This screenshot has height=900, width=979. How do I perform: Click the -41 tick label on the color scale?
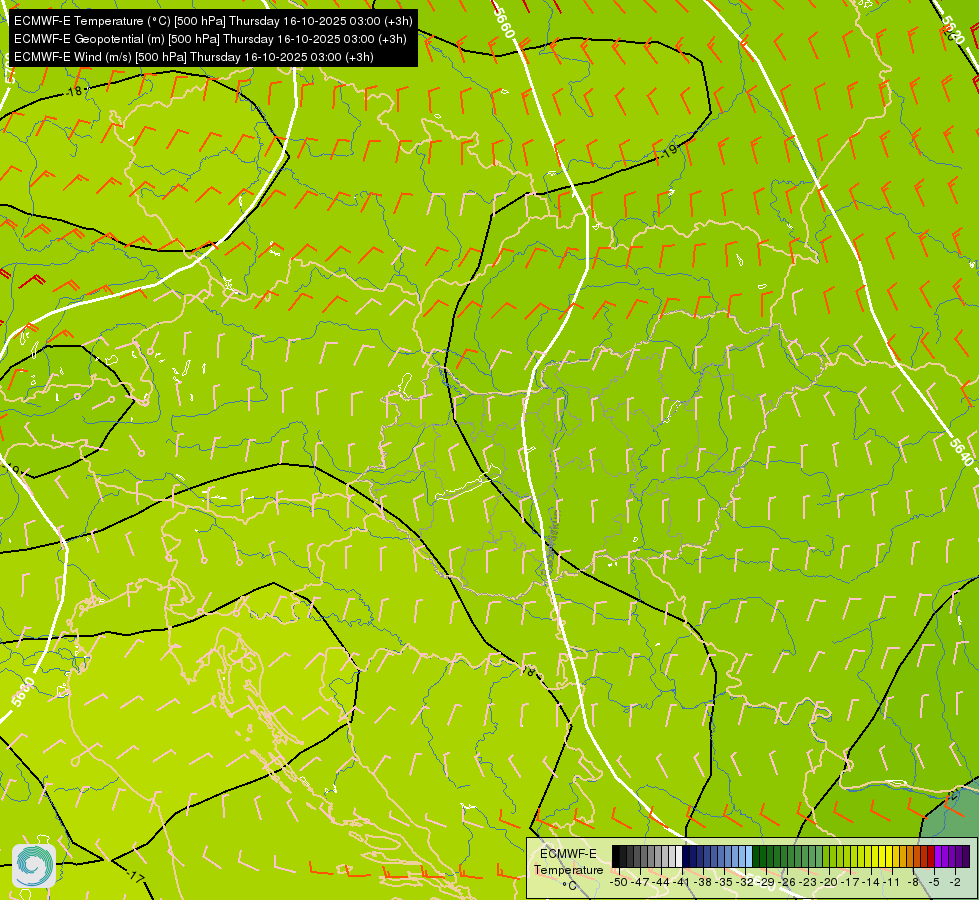(x=681, y=883)
